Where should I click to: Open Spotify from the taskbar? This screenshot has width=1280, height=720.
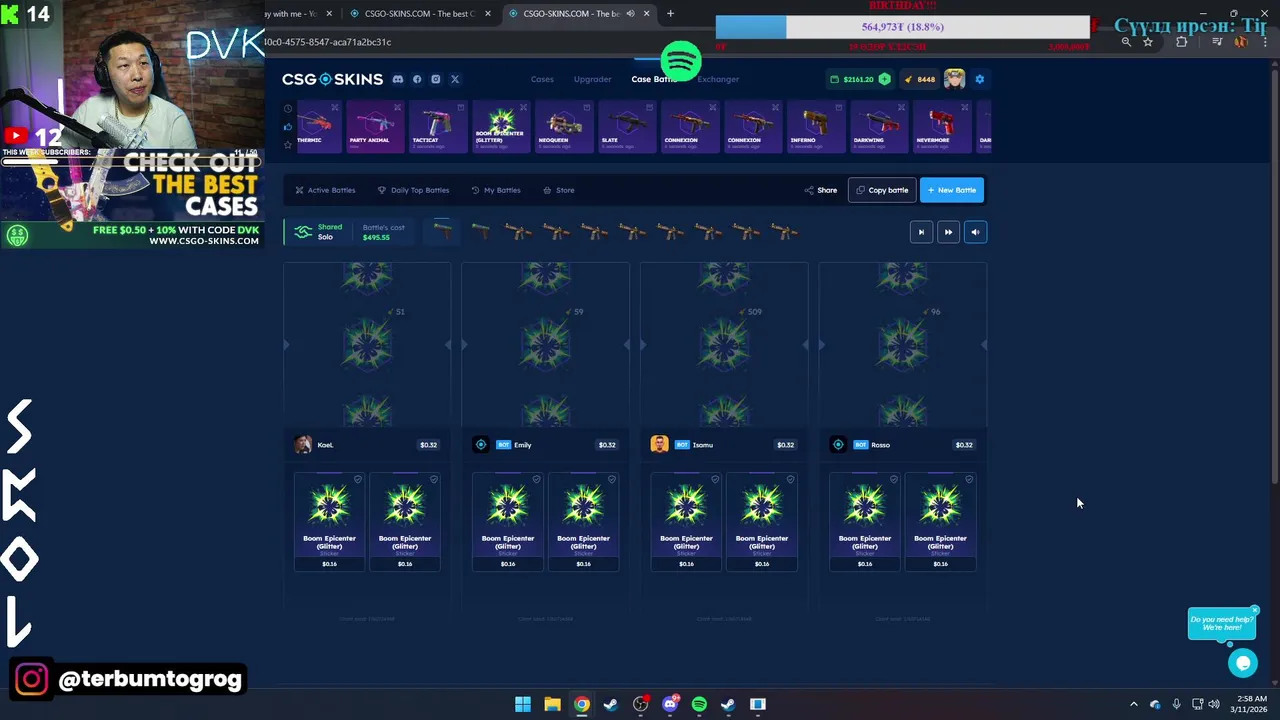[699, 704]
